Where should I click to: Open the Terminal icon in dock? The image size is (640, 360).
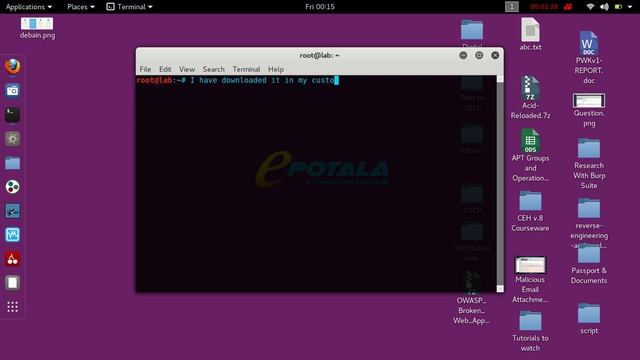click(x=13, y=115)
